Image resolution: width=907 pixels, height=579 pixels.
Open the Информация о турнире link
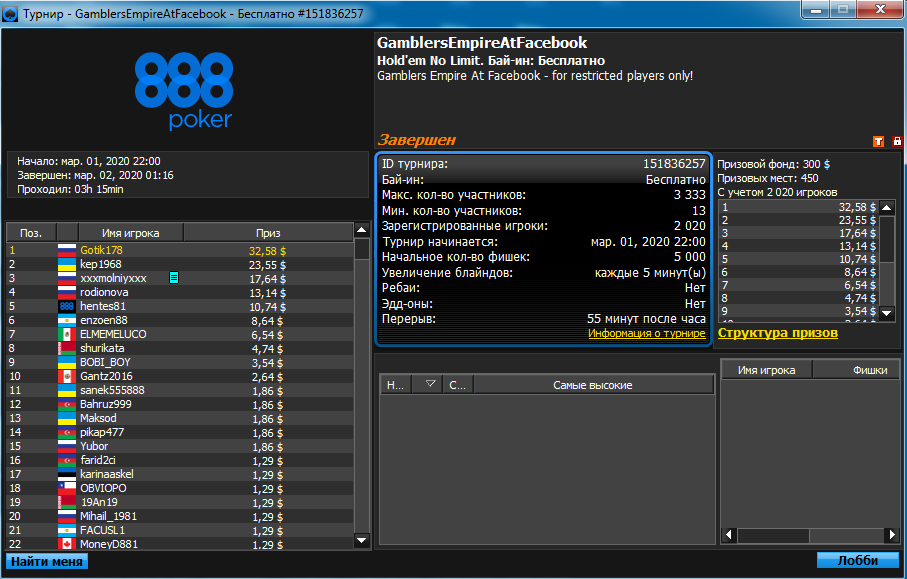click(647, 333)
